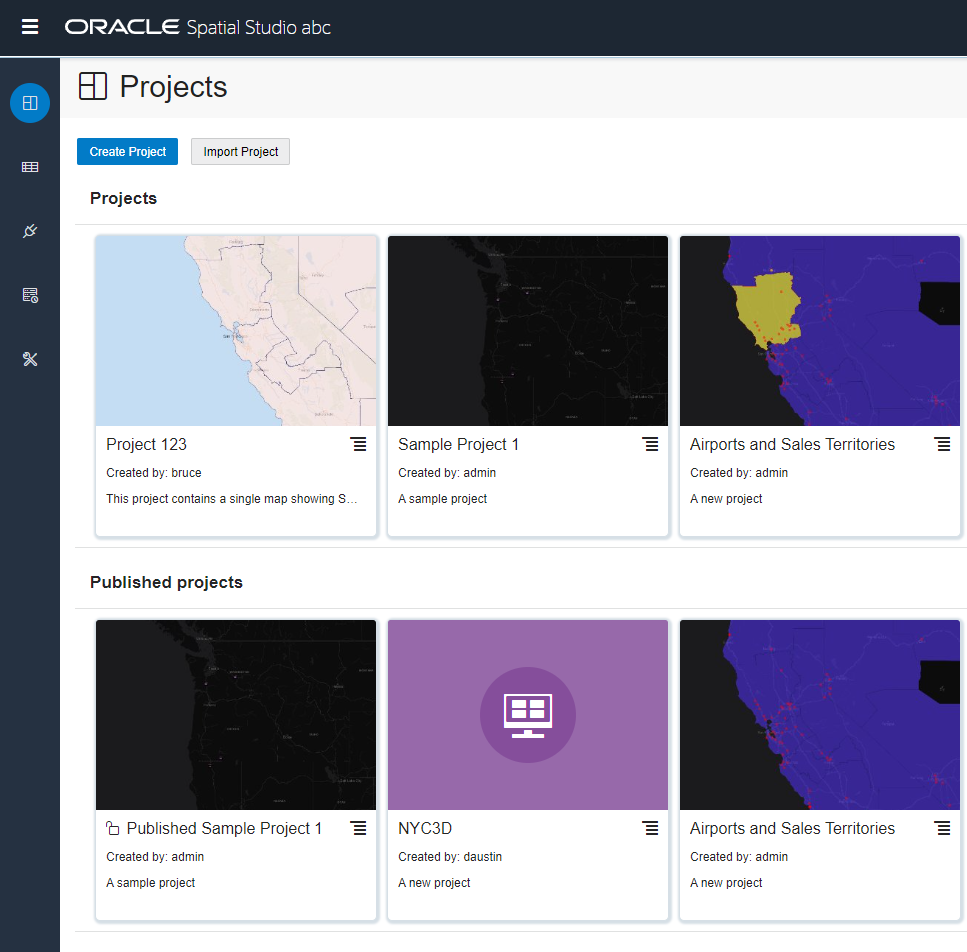The image size is (967, 952).
Task: Click the 'Published projects' section heading
Action: 167,582
